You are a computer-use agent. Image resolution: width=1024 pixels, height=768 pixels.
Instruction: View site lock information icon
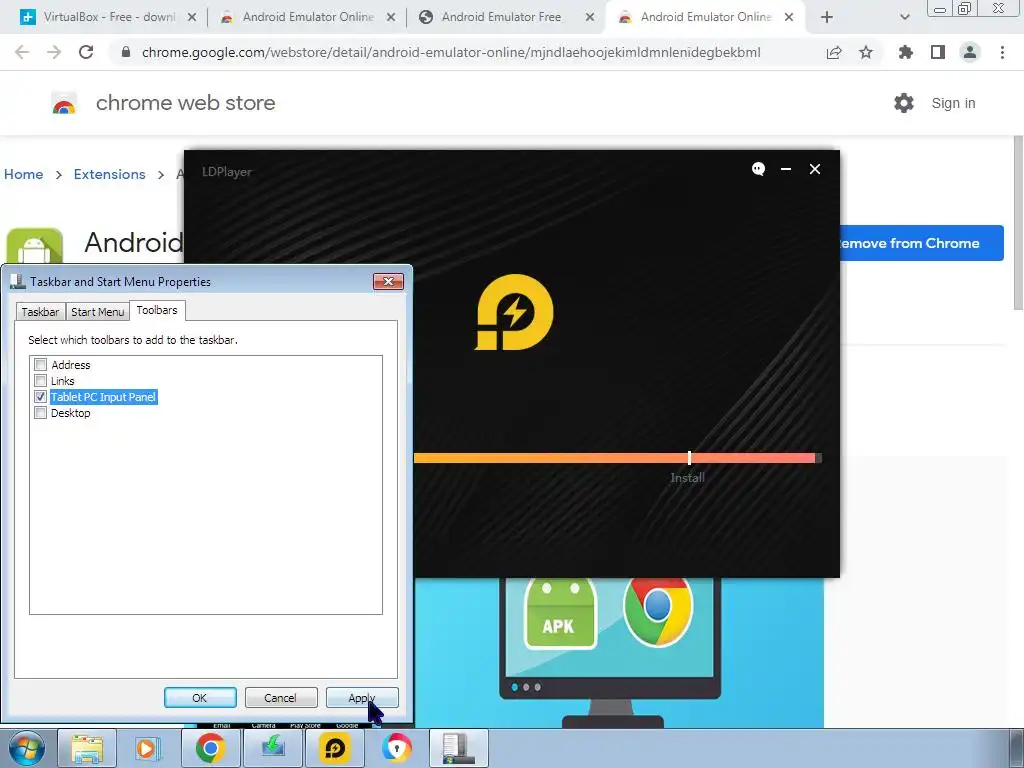(126, 52)
